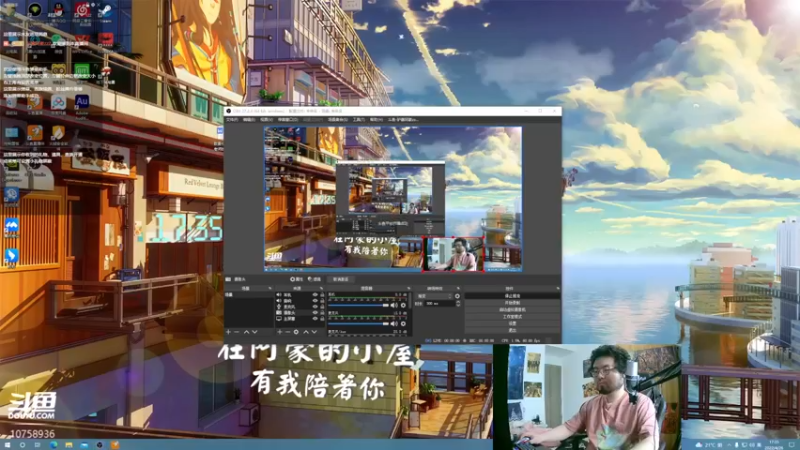Image resolution: width=800 pixels, height=450 pixels.
Task: Move the scene down with the arrow
Action: point(255,332)
